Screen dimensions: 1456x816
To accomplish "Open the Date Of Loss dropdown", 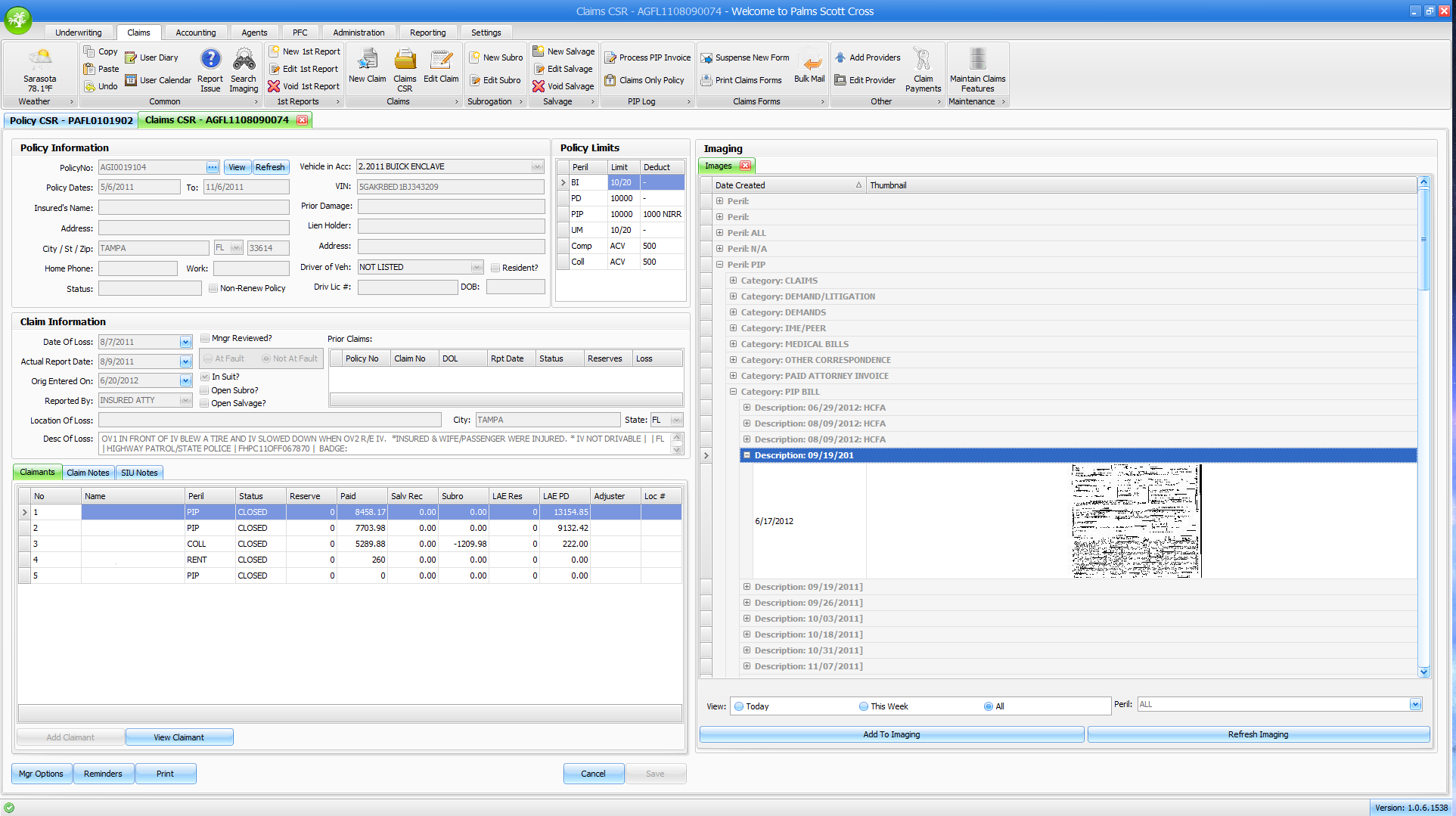I will point(185,342).
